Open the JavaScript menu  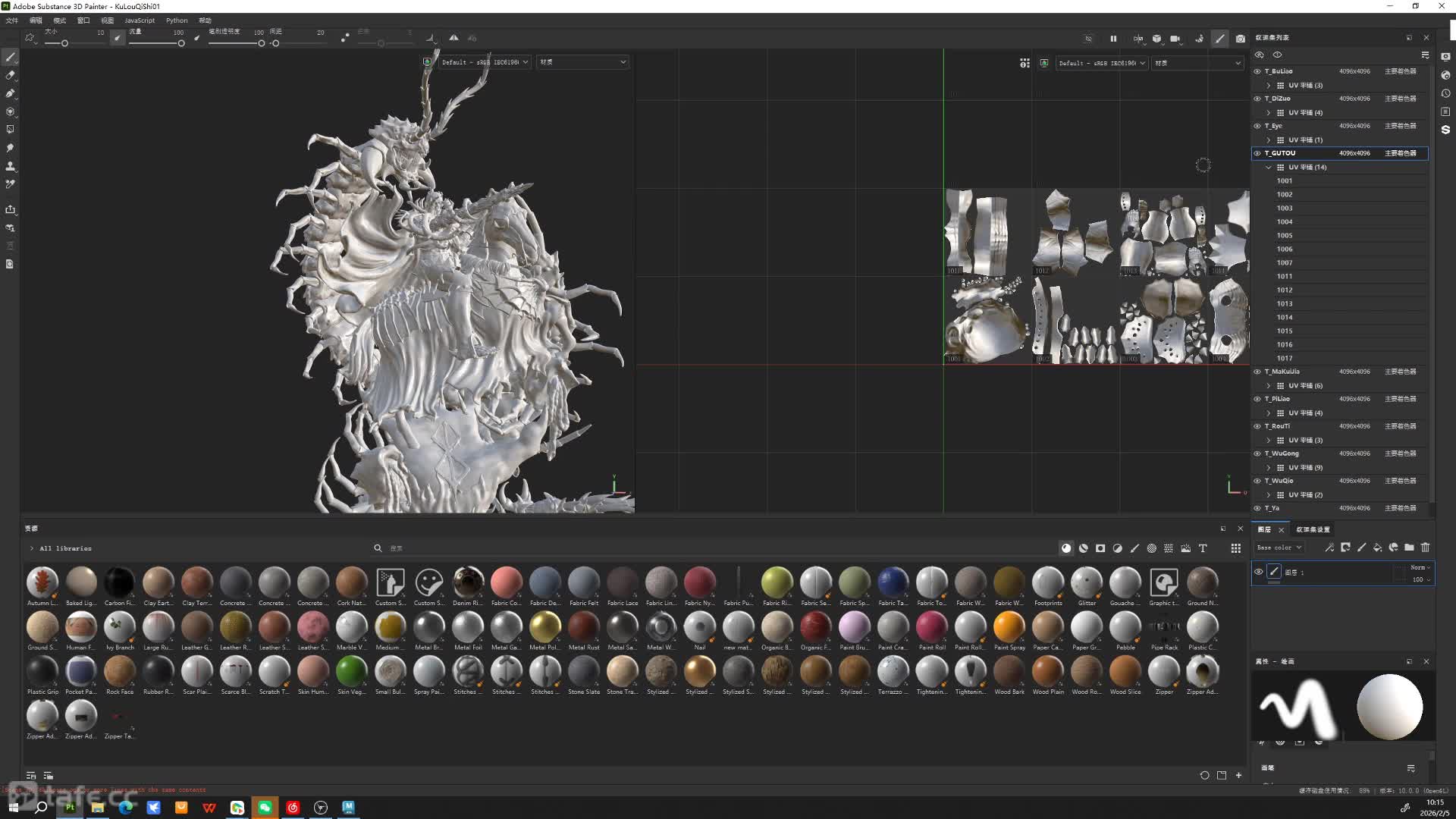coord(139,20)
